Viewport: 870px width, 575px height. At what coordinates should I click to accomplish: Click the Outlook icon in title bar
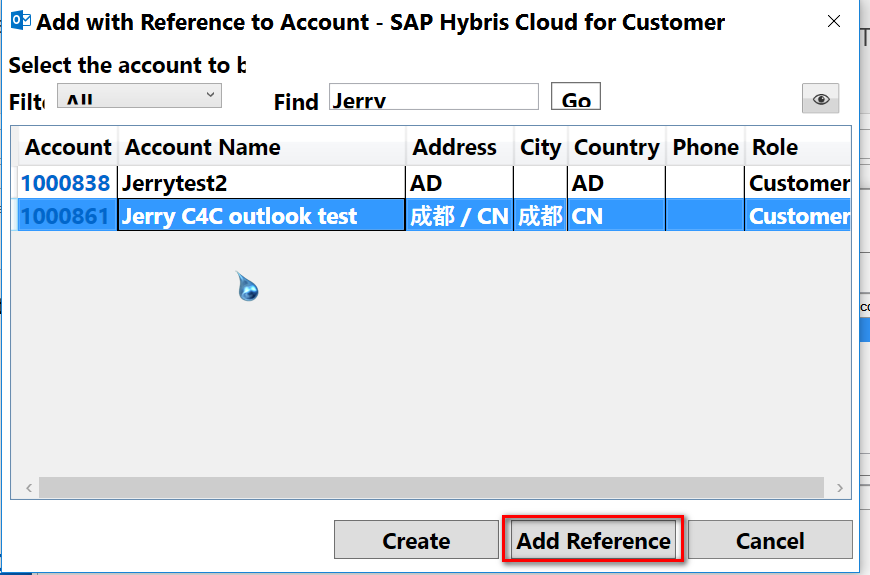(20, 20)
